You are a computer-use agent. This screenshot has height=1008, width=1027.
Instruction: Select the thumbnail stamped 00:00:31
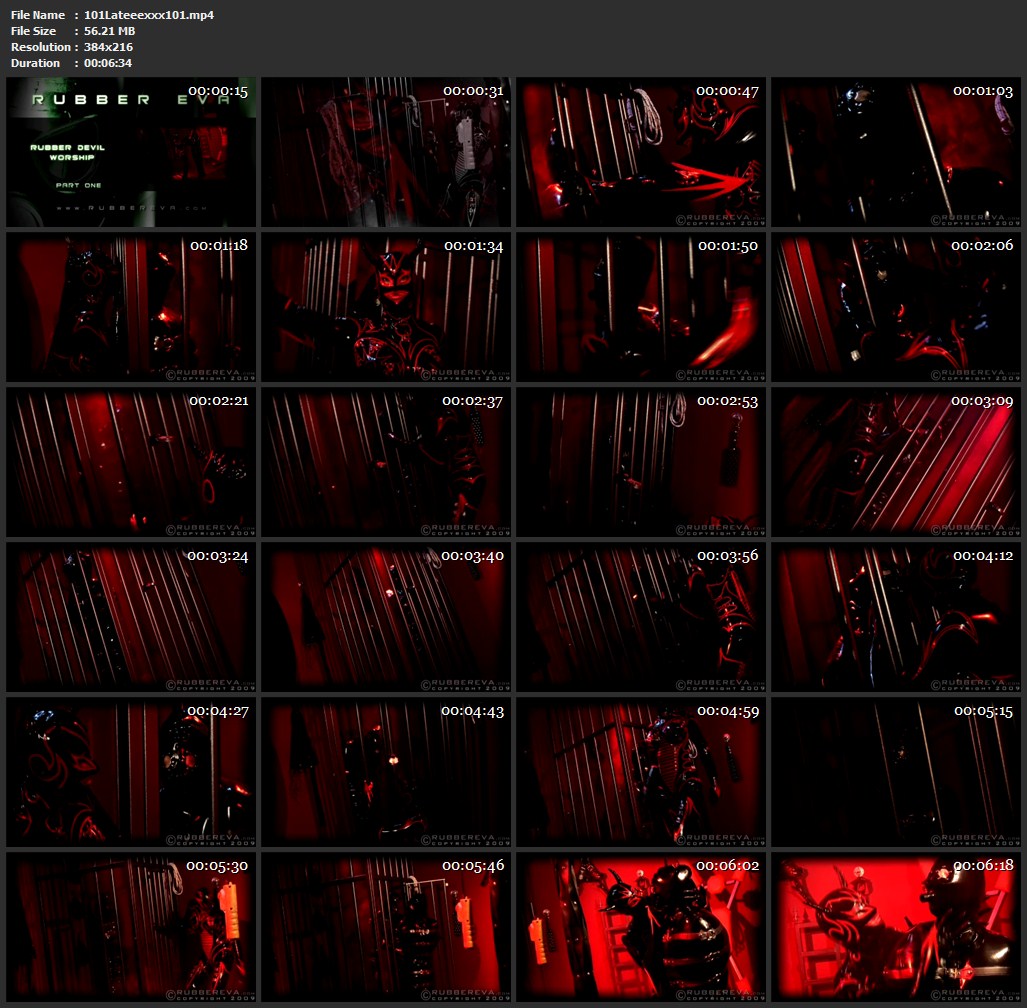386,152
